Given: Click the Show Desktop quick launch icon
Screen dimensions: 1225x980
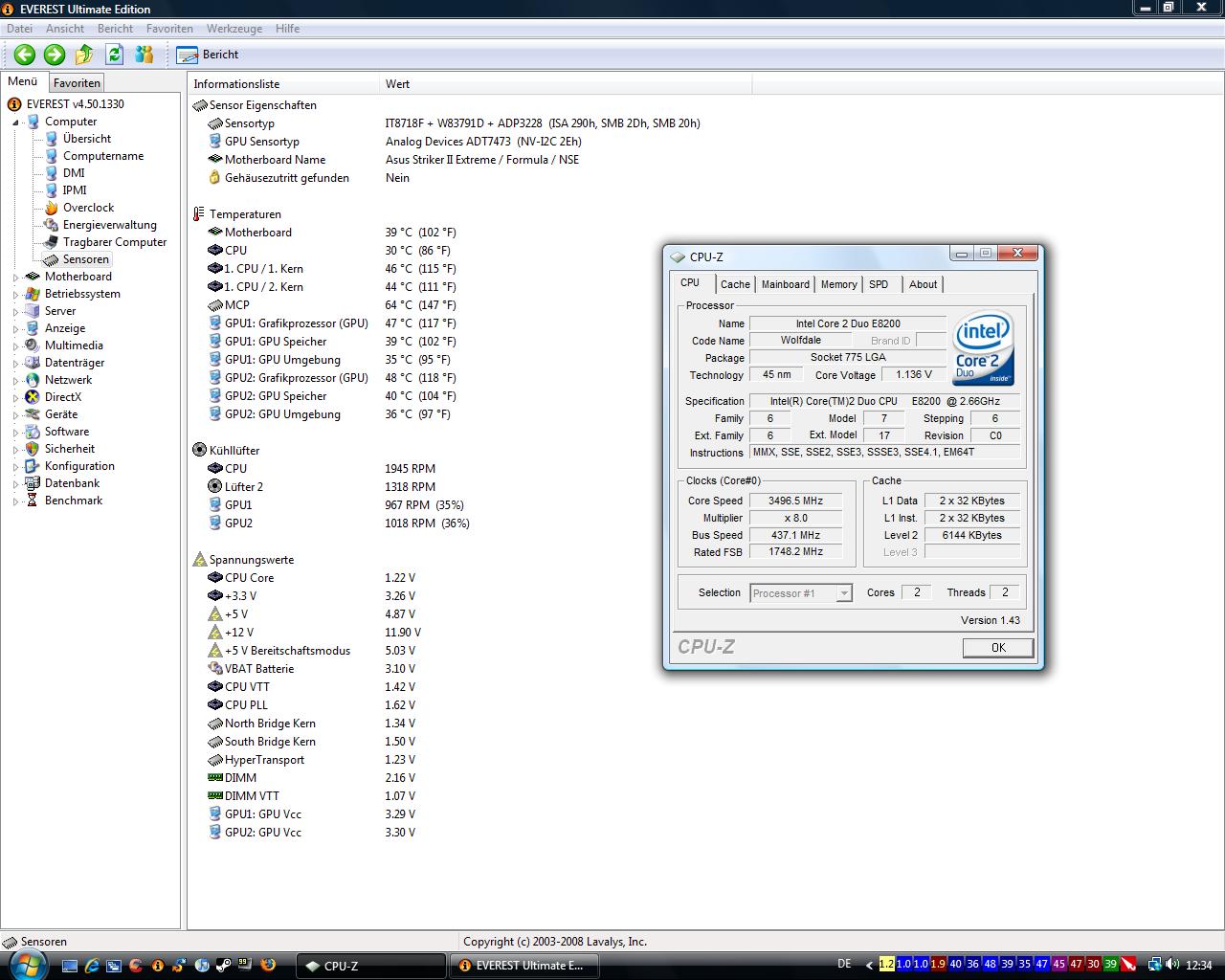Looking at the screenshot, I should [x=70, y=966].
